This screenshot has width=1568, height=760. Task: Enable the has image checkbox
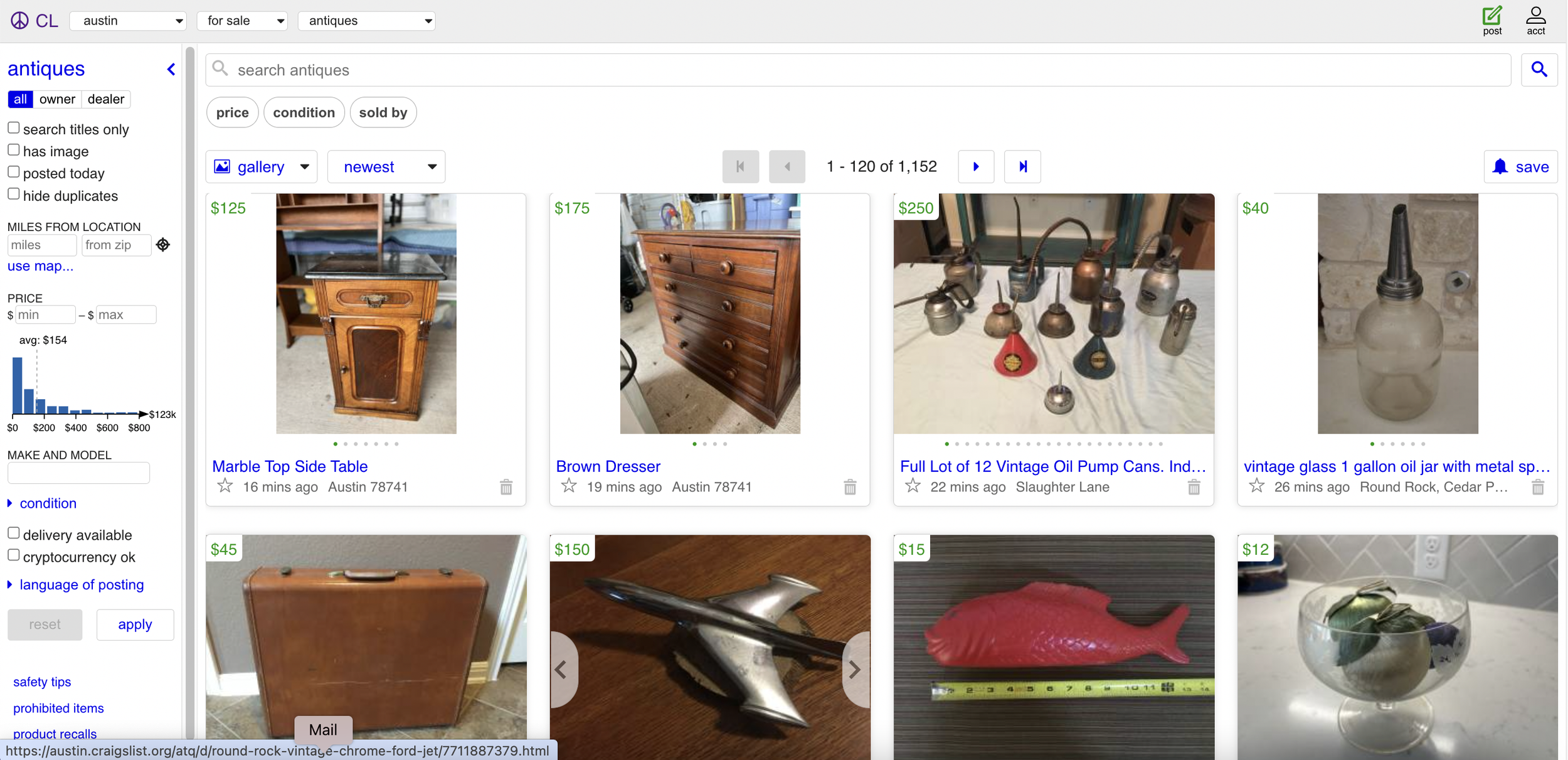pyautogui.click(x=14, y=150)
